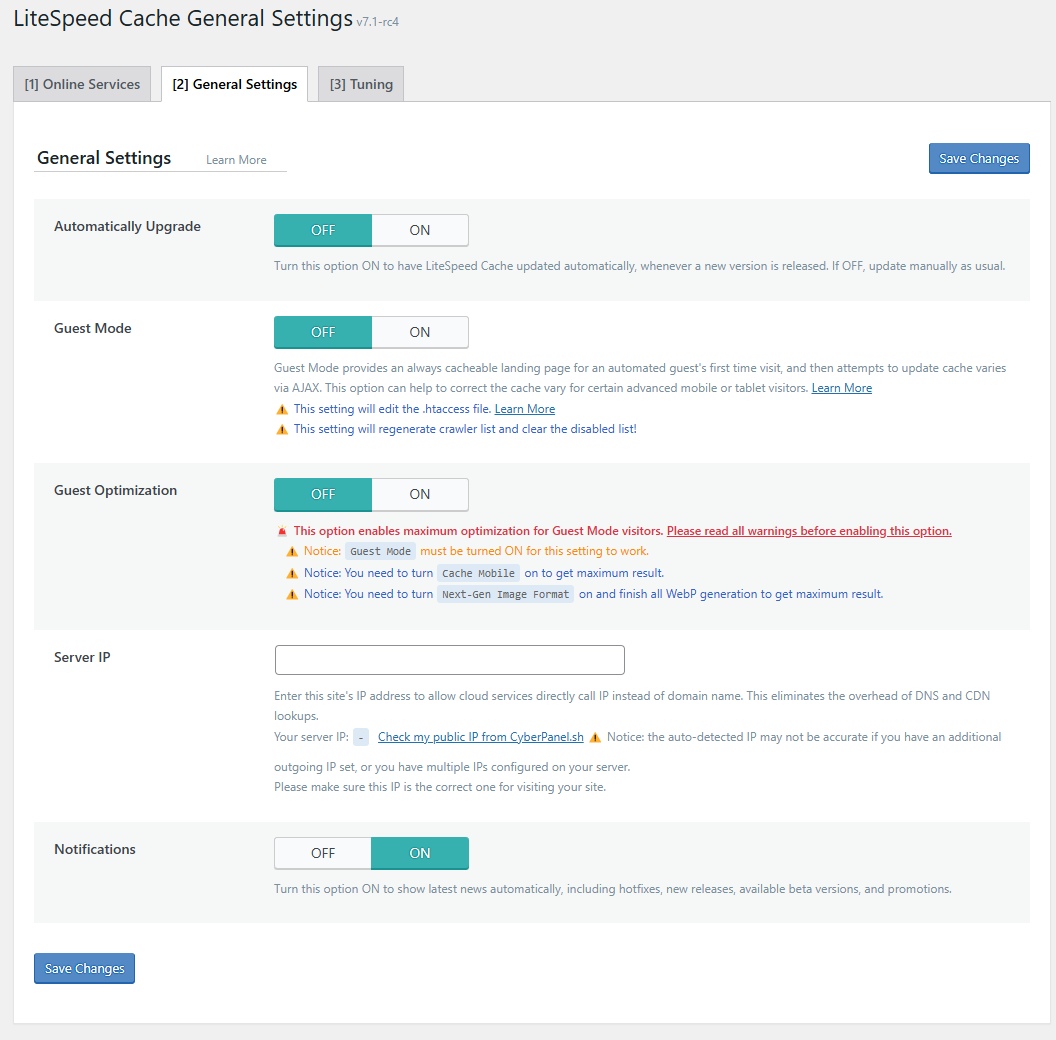
Task: Focus the Server IP text field
Action: click(449, 660)
